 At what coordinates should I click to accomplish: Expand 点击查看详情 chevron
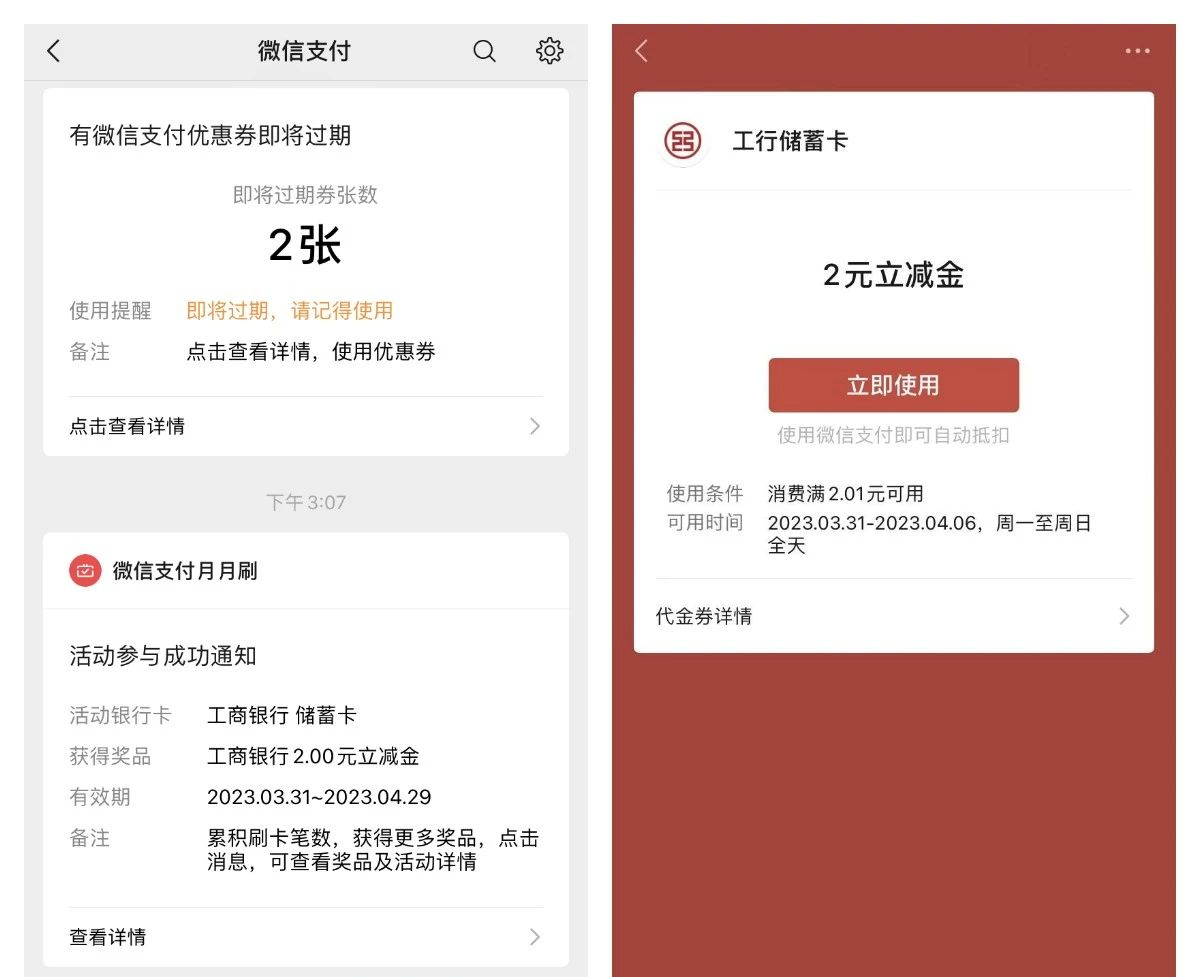coord(535,426)
